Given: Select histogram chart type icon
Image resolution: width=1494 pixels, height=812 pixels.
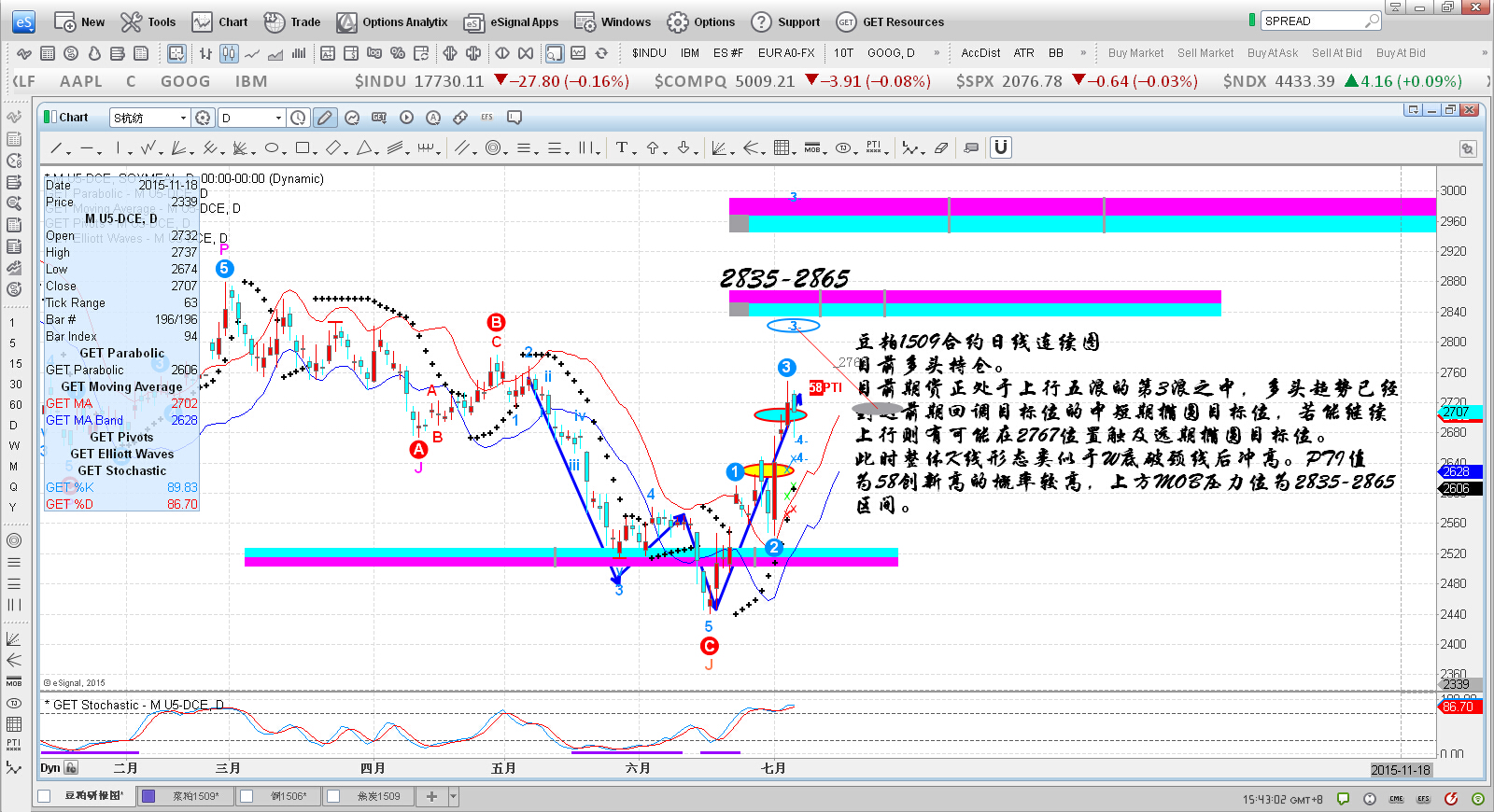Looking at the screenshot, I should click(299, 53).
